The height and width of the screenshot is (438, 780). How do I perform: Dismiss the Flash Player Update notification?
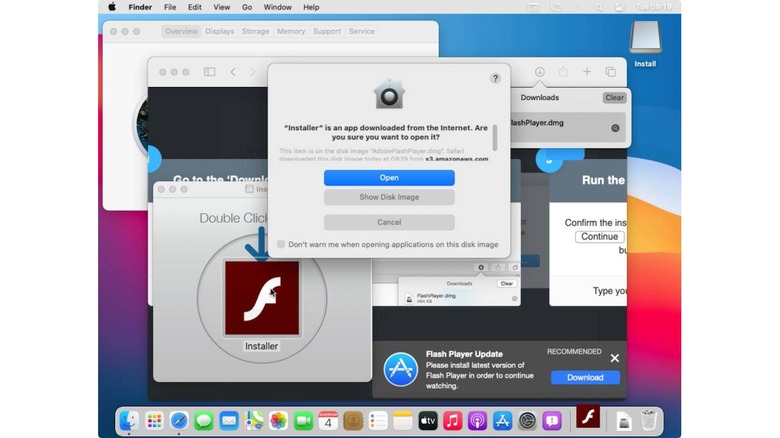614,358
